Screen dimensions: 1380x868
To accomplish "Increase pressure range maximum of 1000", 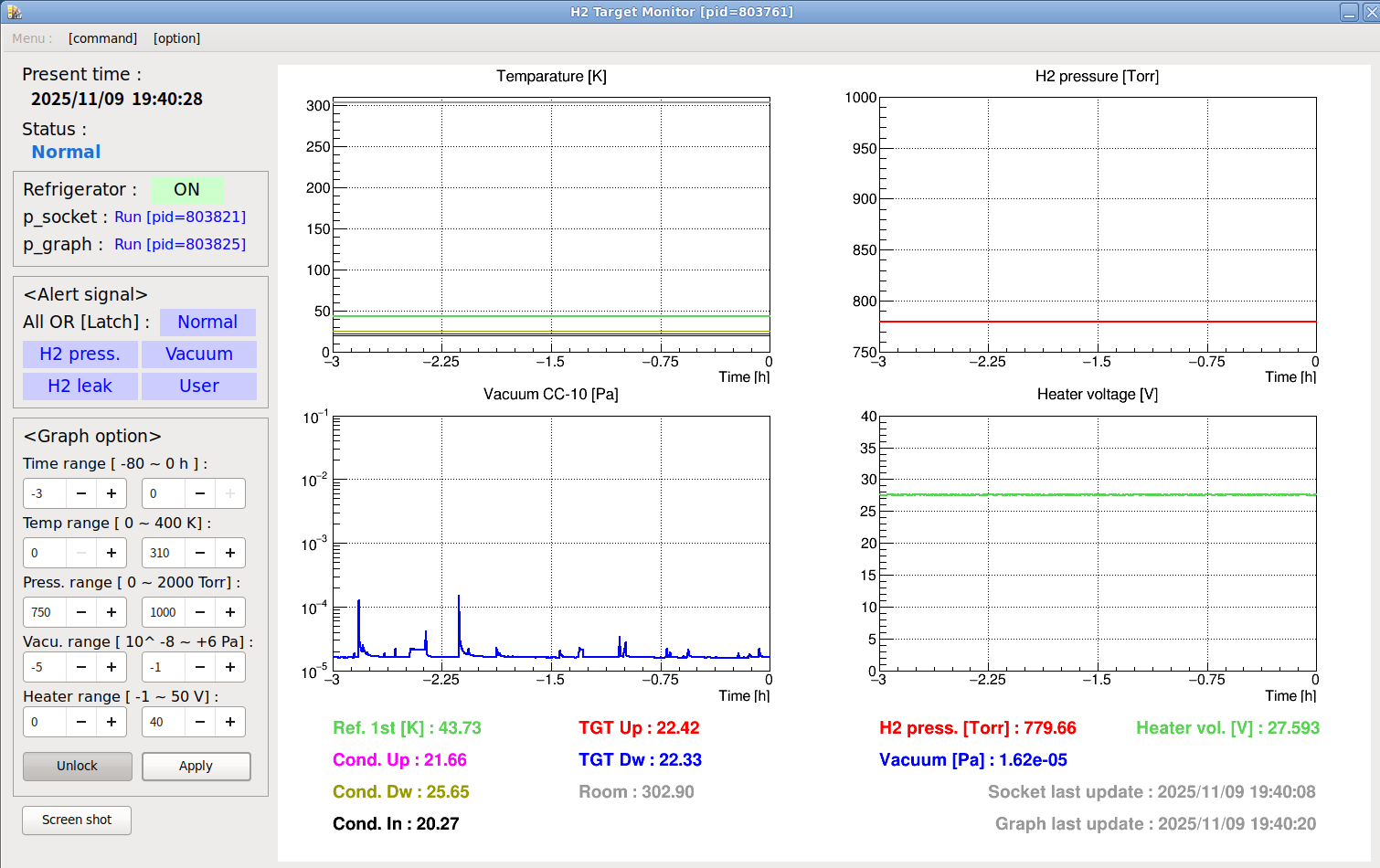I will (230, 612).
